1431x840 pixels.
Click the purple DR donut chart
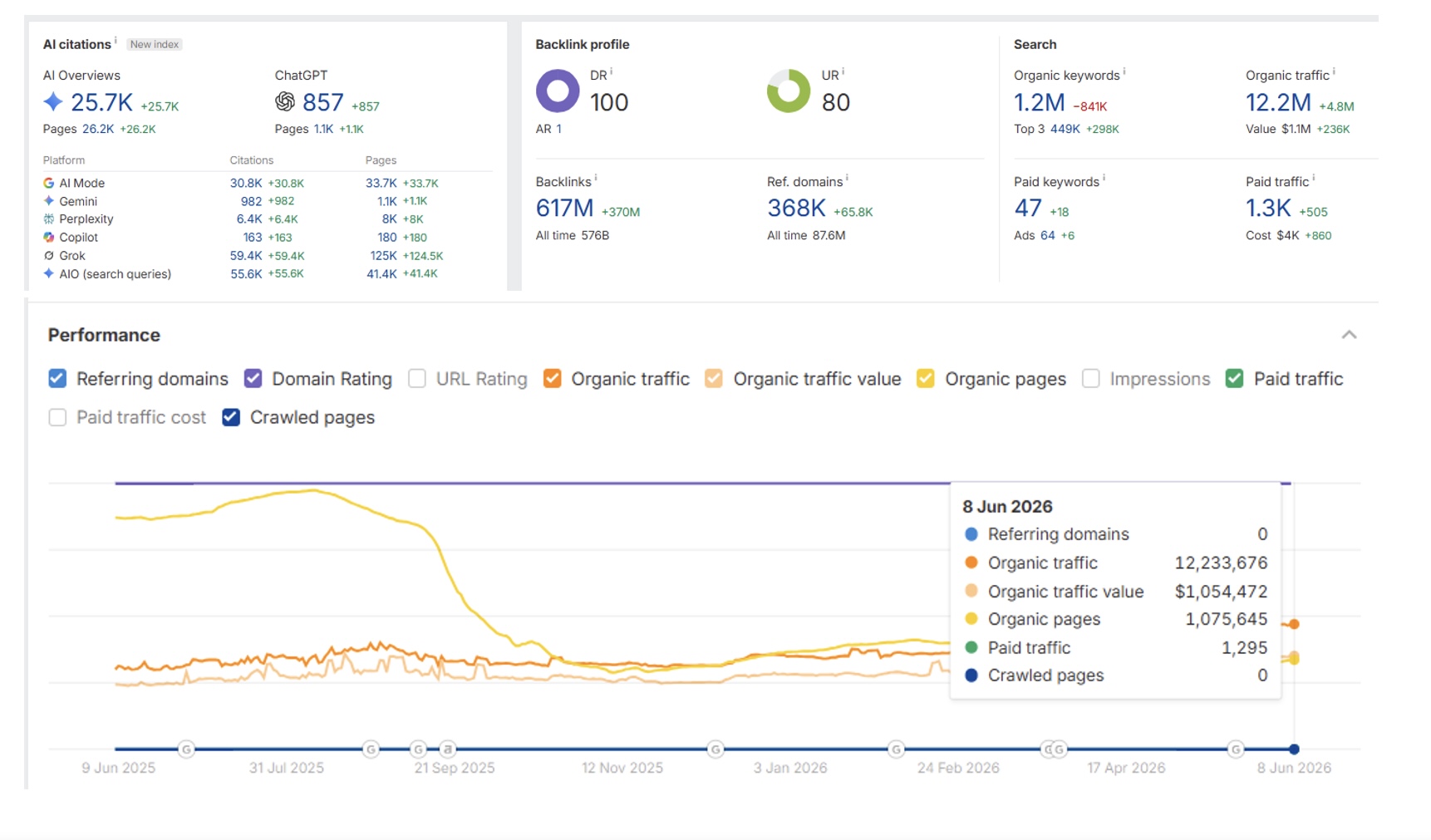[x=558, y=91]
